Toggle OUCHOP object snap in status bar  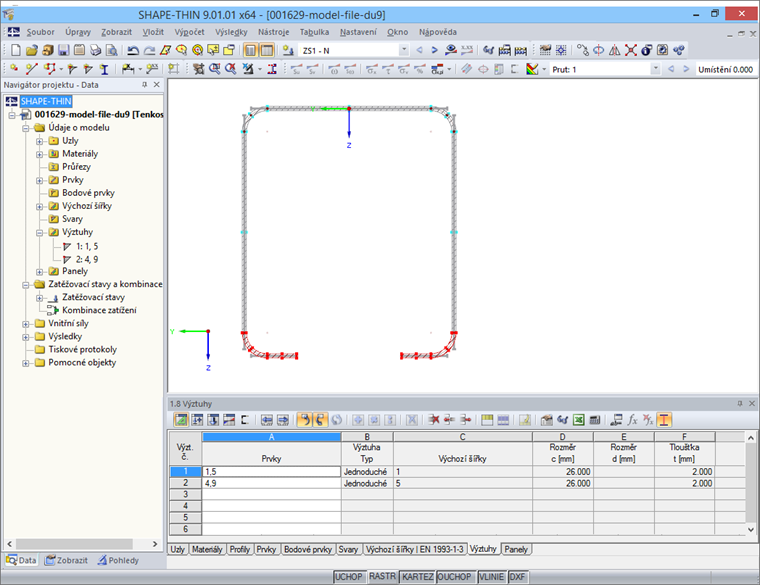[454, 577]
